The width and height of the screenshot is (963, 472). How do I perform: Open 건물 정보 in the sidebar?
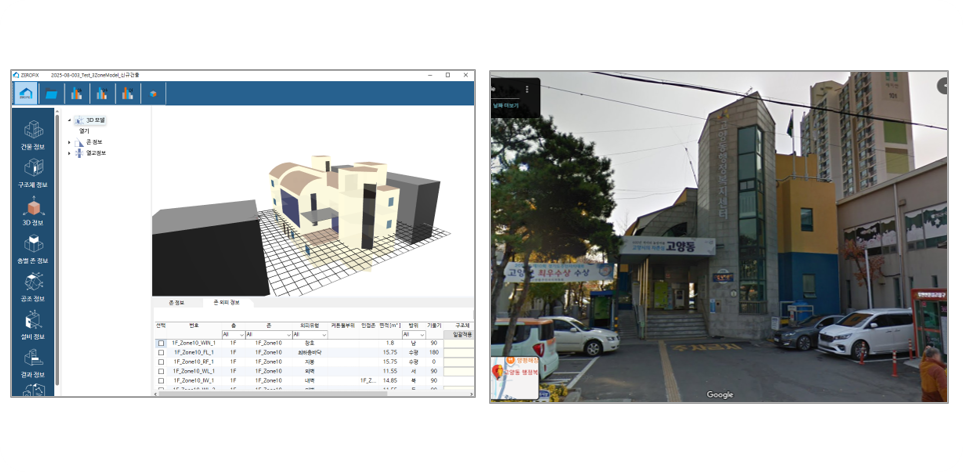pos(33,135)
